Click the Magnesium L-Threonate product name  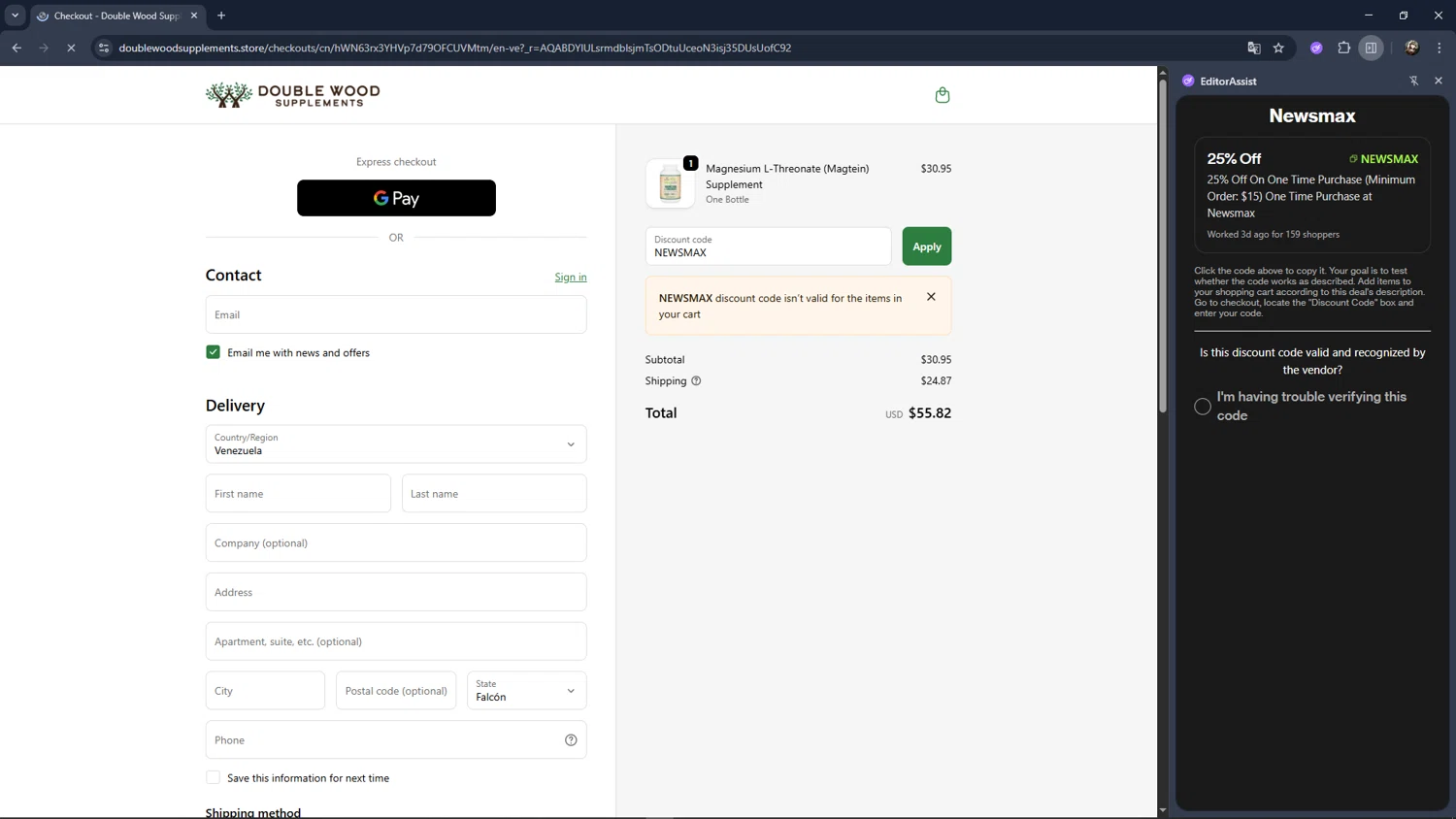pyautogui.click(x=787, y=177)
